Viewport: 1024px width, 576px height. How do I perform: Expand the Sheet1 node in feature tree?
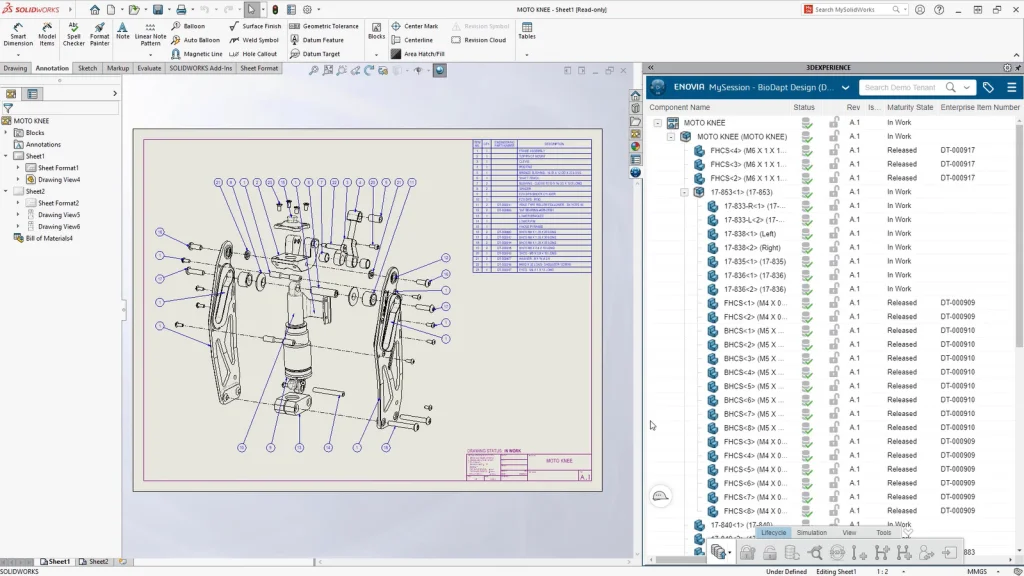6,156
